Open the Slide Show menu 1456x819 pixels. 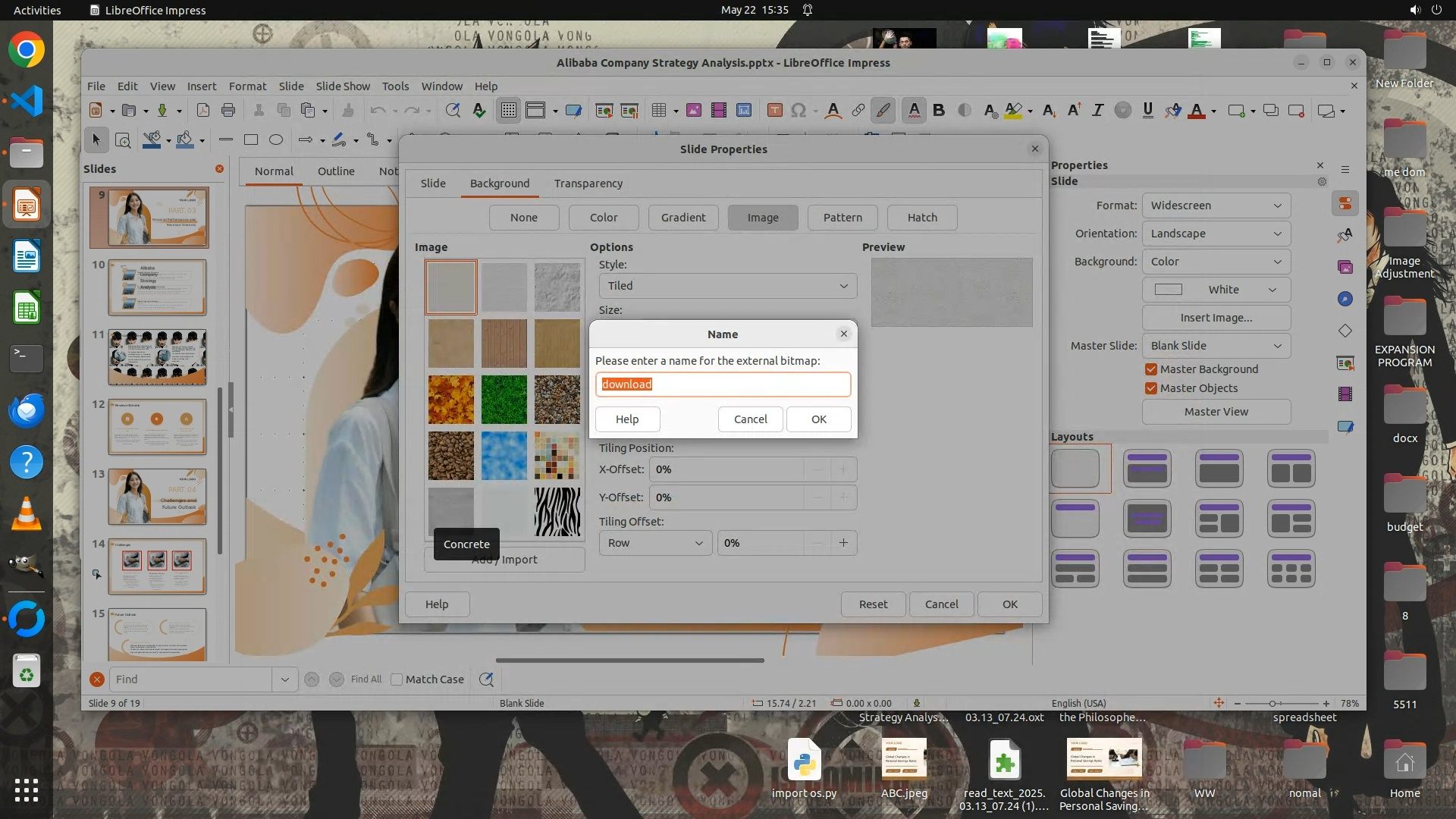[343, 86]
